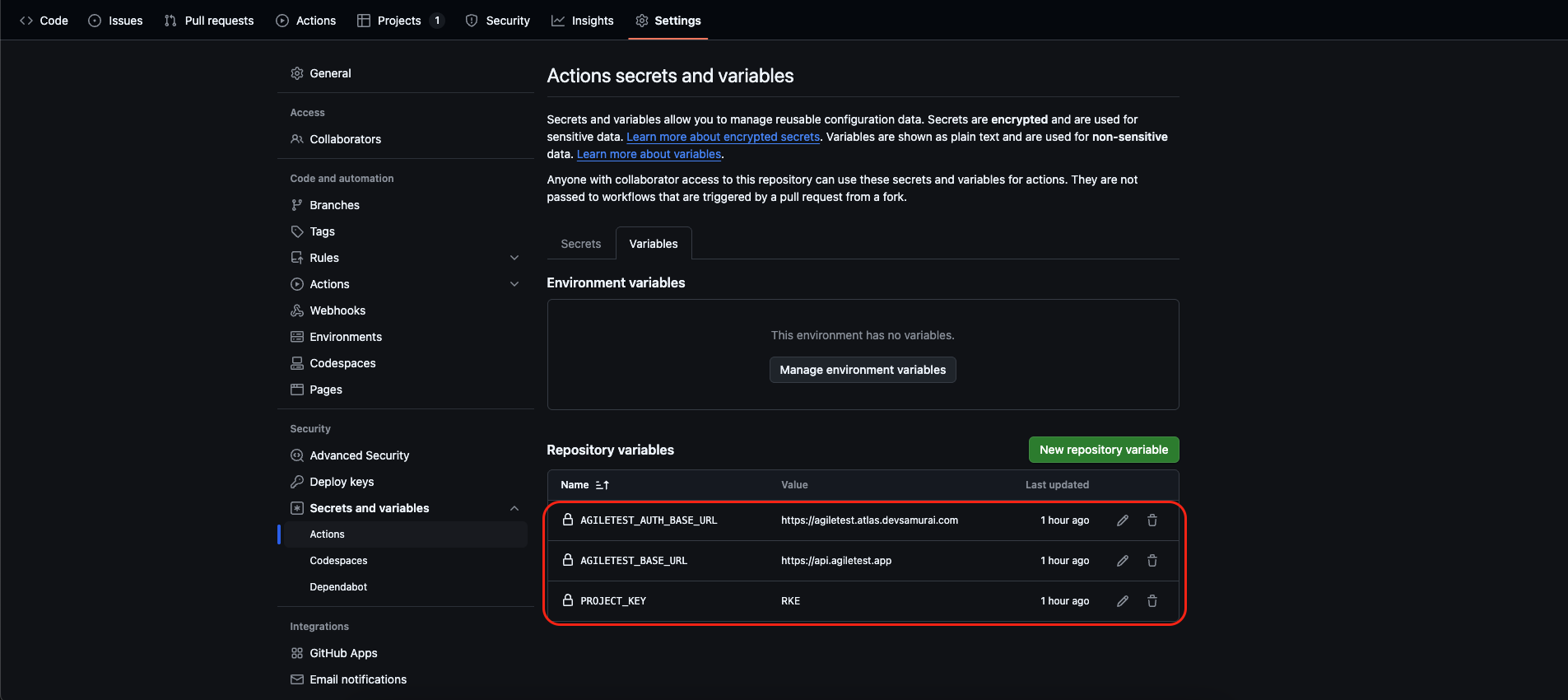Go to Branches settings

(x=405, y=205)
